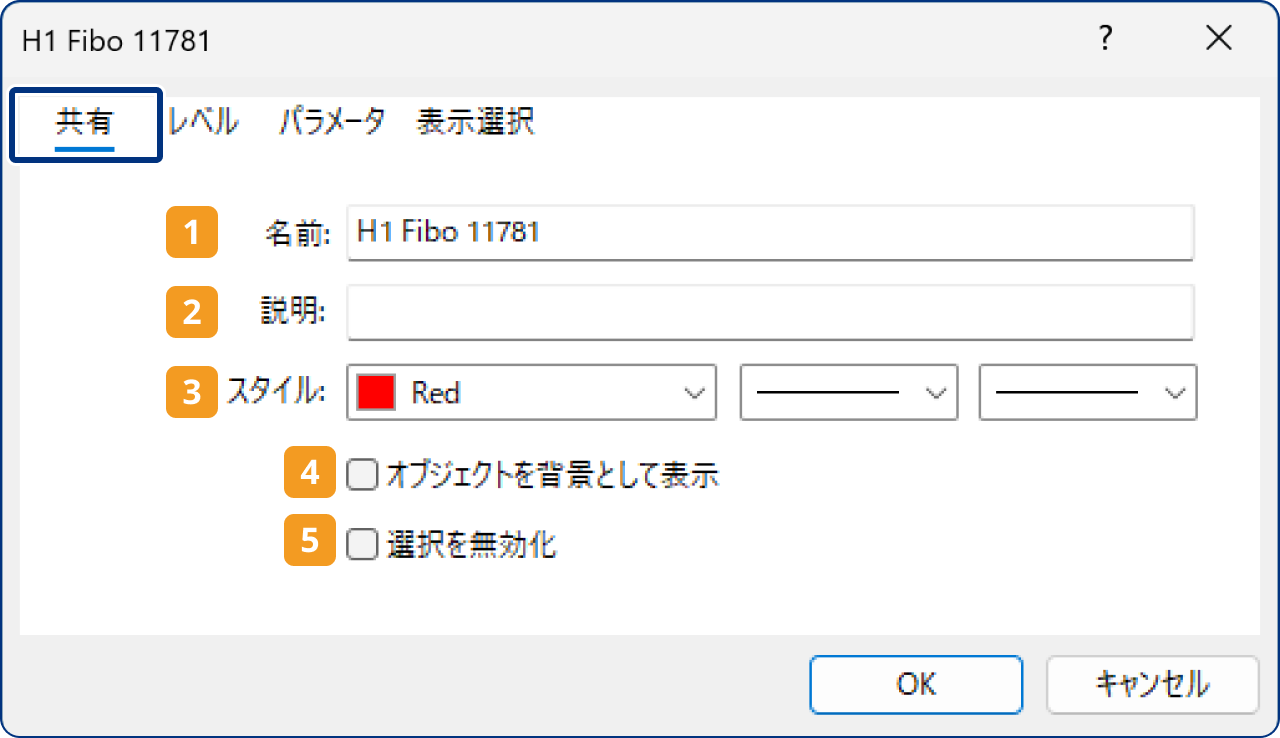Image resolution: width=1280 pixels, height=738 pixels.
Task: Check the 選択を無効化 option
Action: [362, 543]
